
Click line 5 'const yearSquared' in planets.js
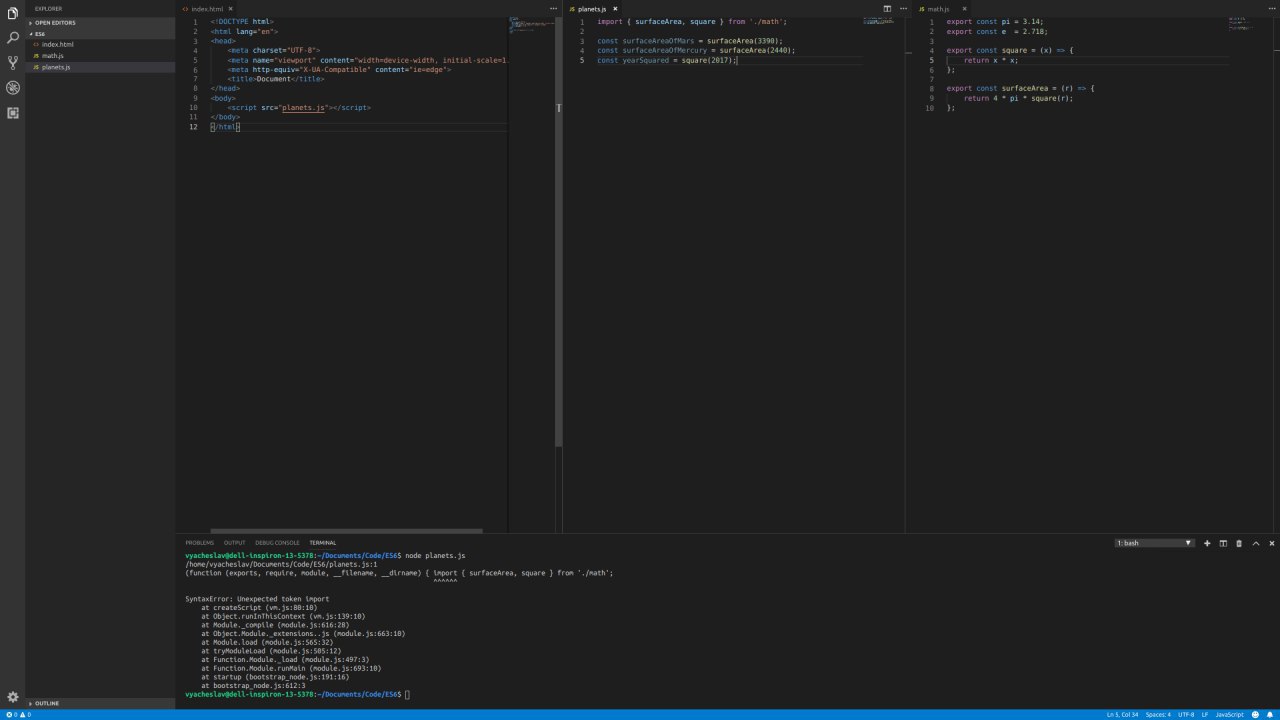click(x=667, y=60)
